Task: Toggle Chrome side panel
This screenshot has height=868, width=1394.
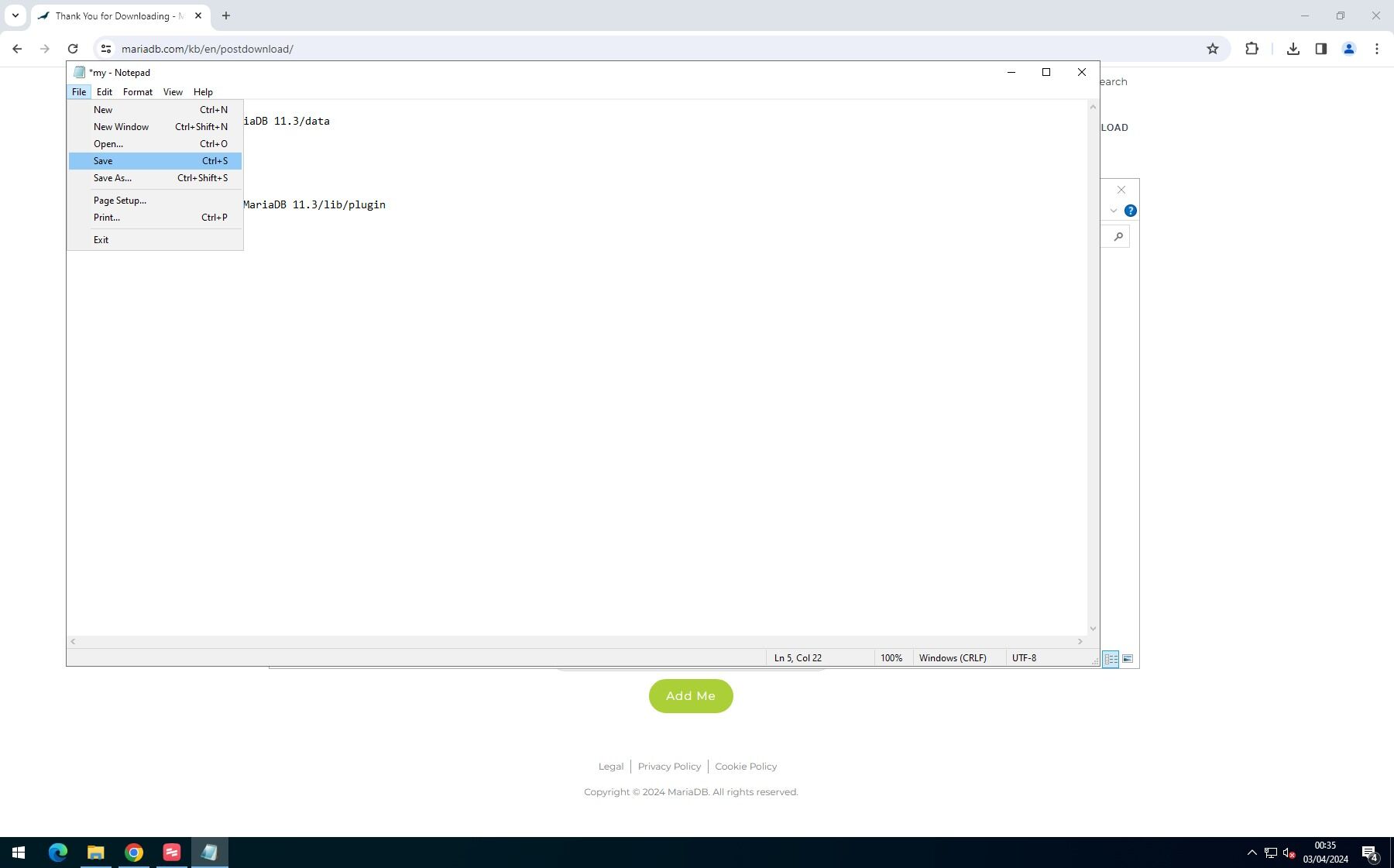Action: click(1321, 49)
